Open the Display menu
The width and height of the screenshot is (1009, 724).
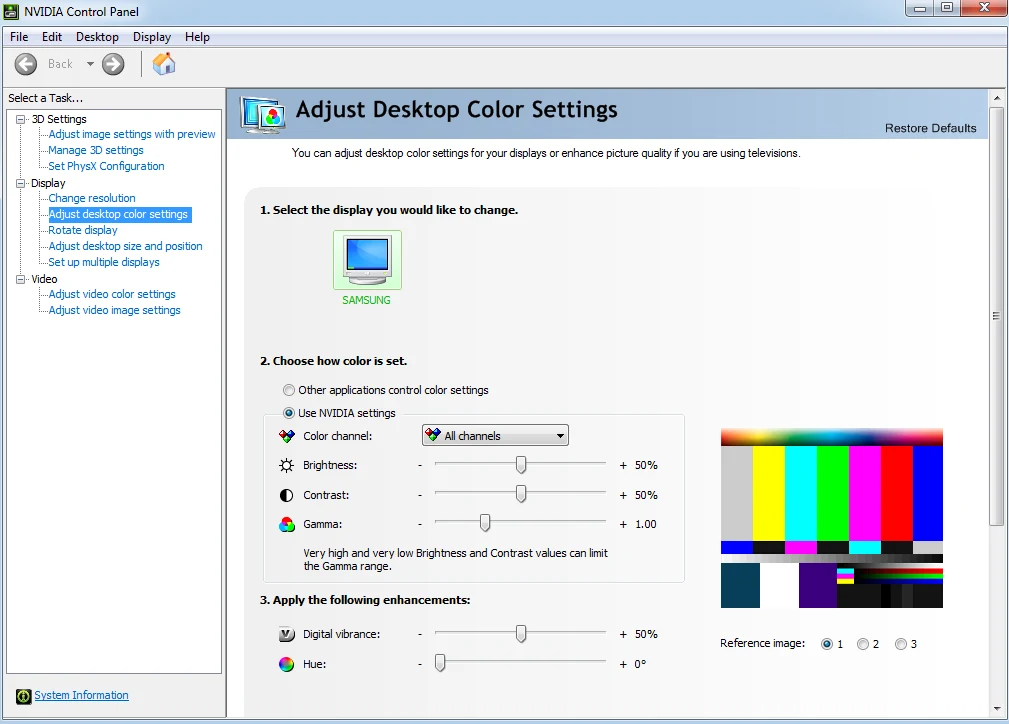[x=152, y=37]
